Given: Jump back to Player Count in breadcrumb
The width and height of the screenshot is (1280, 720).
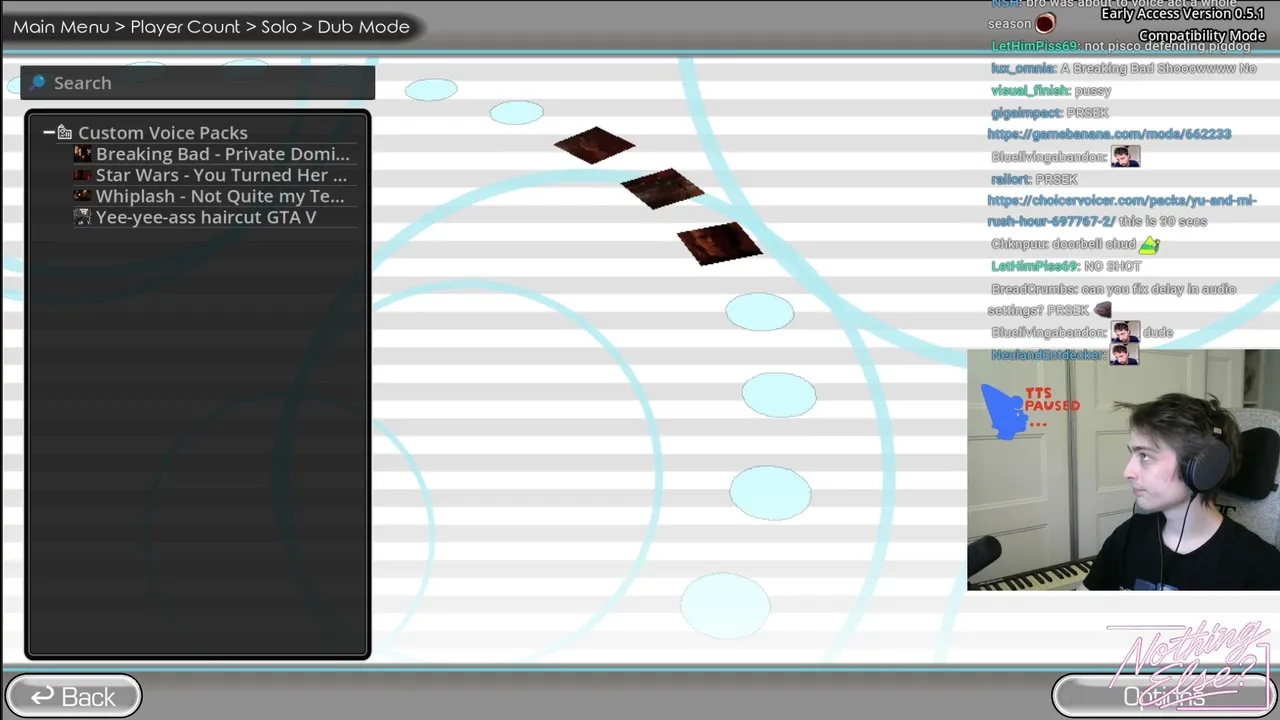Looking at the screenshot, I should point(185,27).
